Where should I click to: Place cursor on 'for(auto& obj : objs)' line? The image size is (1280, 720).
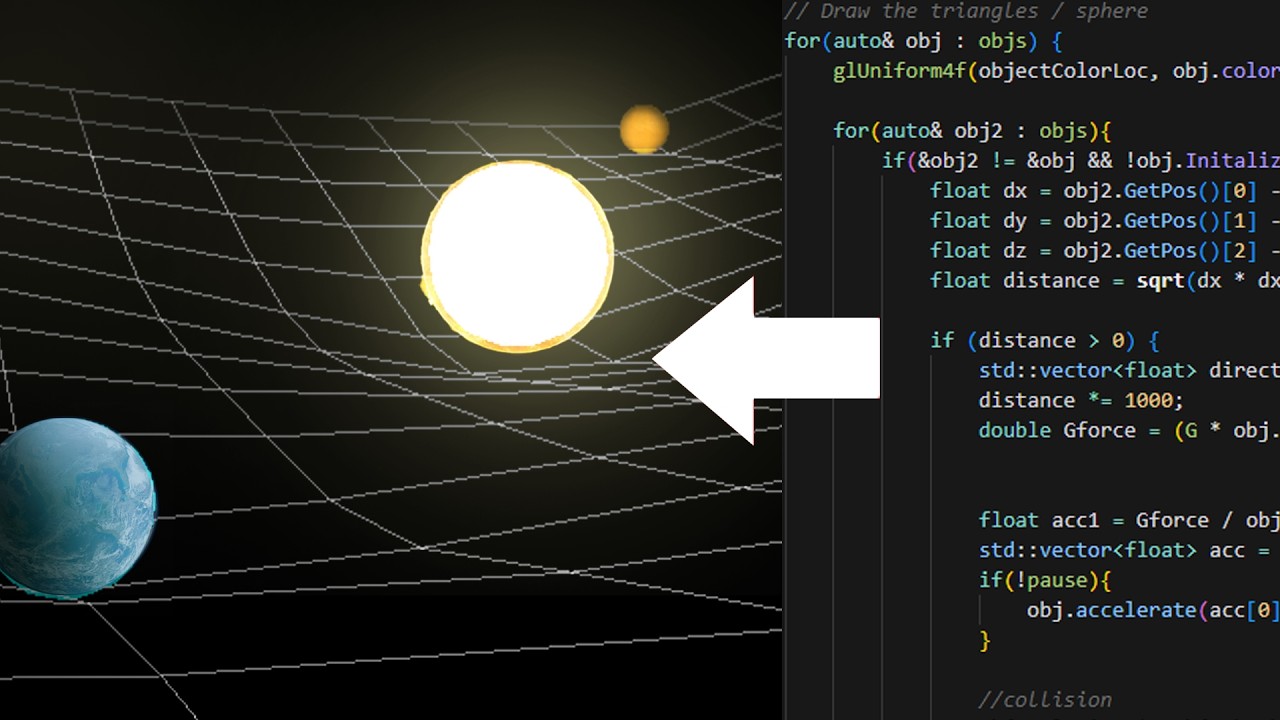point(922,41)
